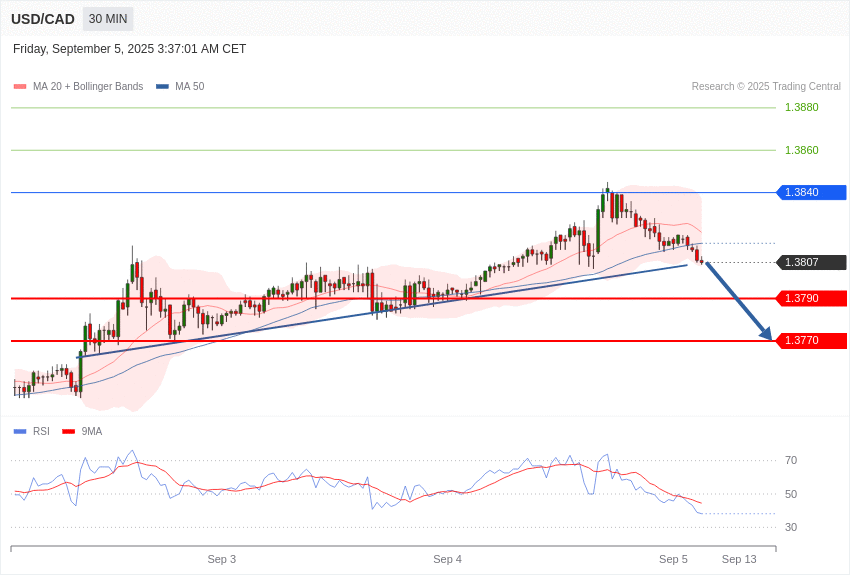Click the blue downward forecast arrow head
Screen dimensions: 850x576
pyautogui.click(x=765, y=333)
